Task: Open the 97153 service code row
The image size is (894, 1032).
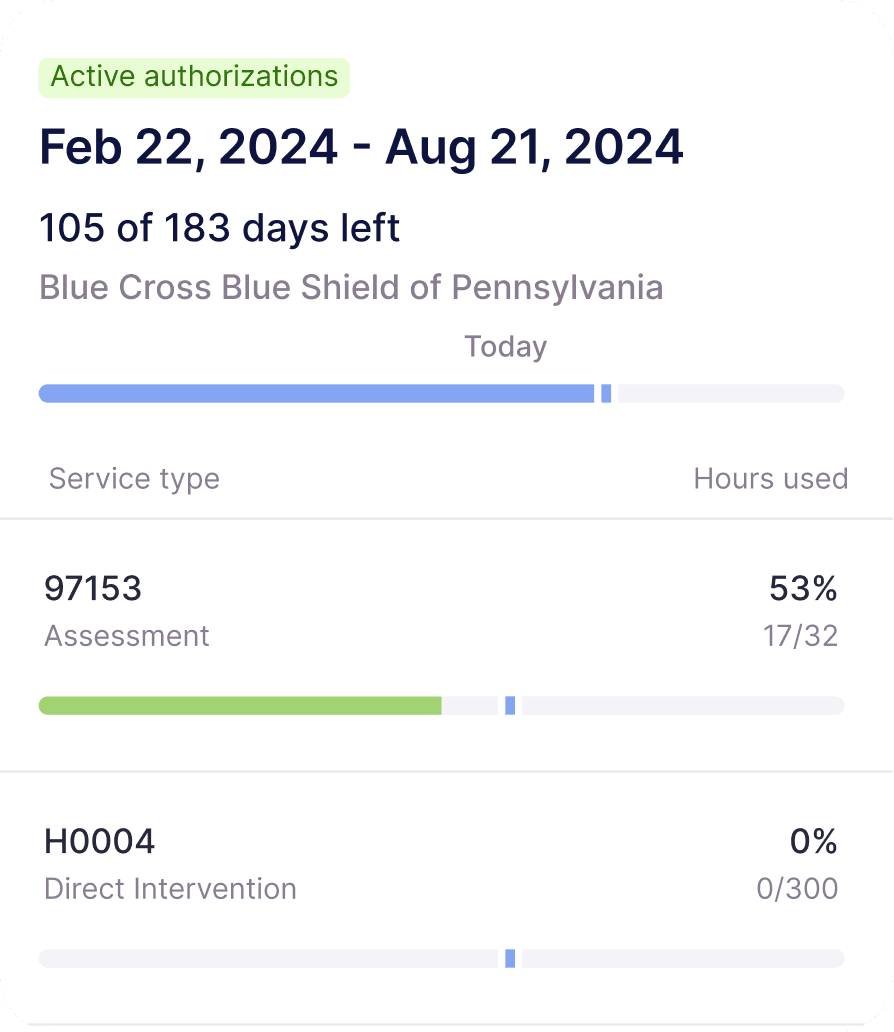Action: tap(446, 645)
